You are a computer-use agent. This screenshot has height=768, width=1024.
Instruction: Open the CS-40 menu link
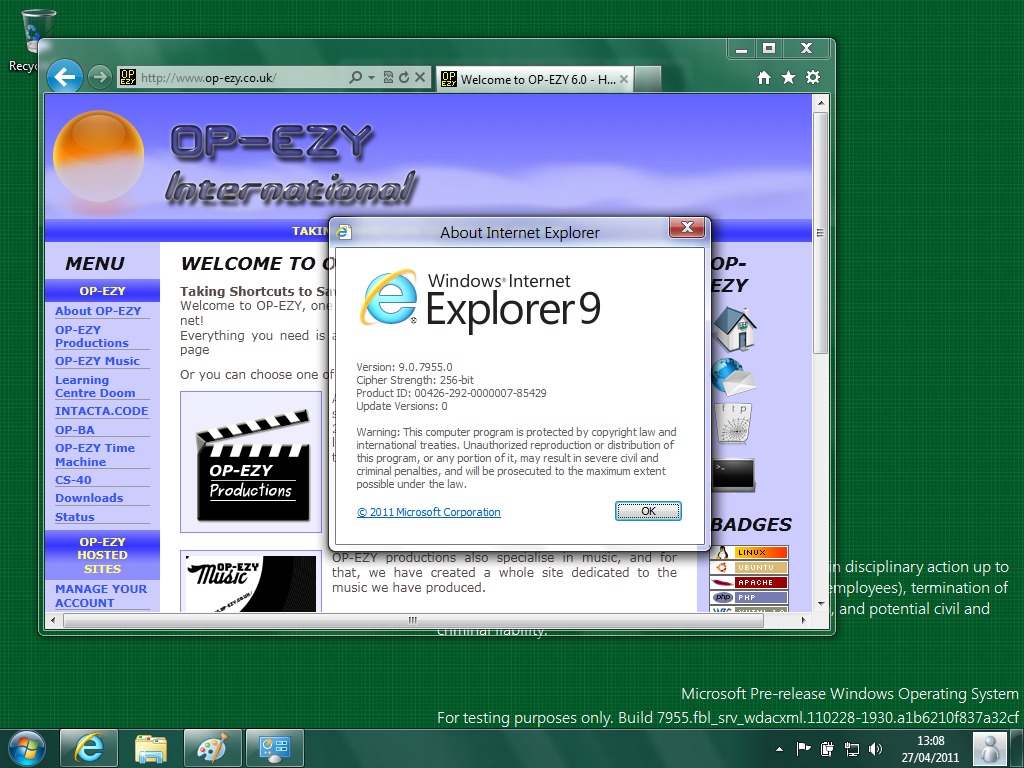point(73,479)
